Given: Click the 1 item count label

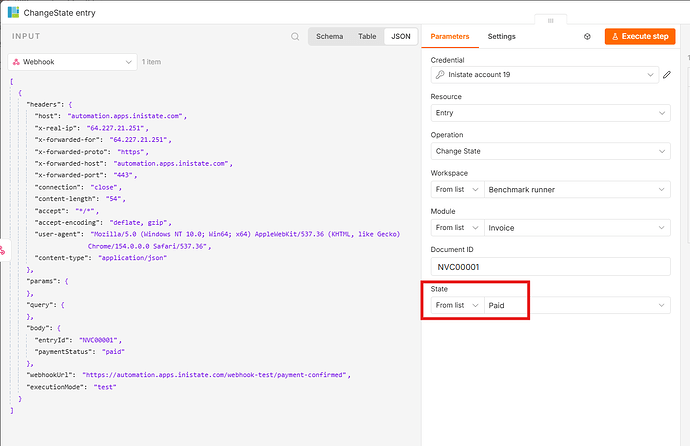Looking at the screenshot, I should coord(151,62).
